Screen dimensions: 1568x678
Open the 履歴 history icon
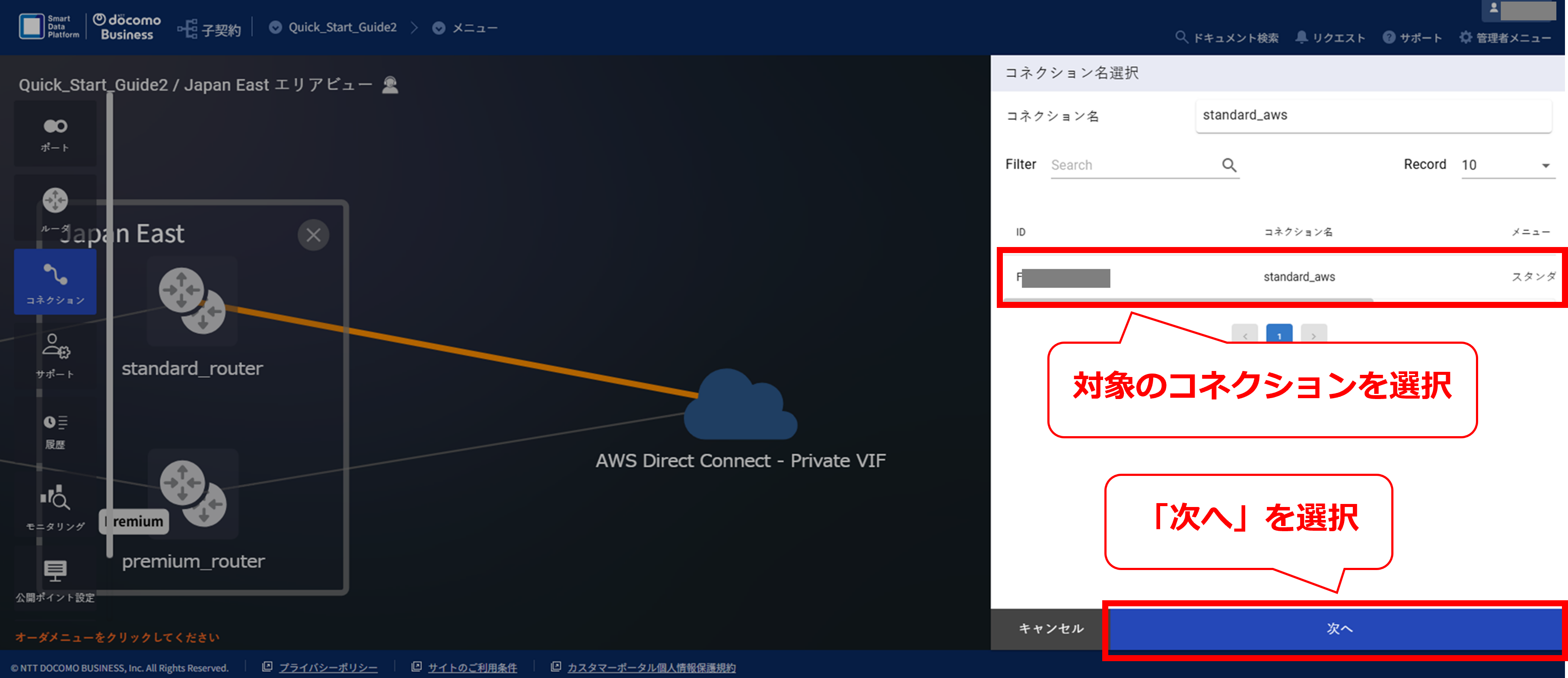tap(55, 431)
